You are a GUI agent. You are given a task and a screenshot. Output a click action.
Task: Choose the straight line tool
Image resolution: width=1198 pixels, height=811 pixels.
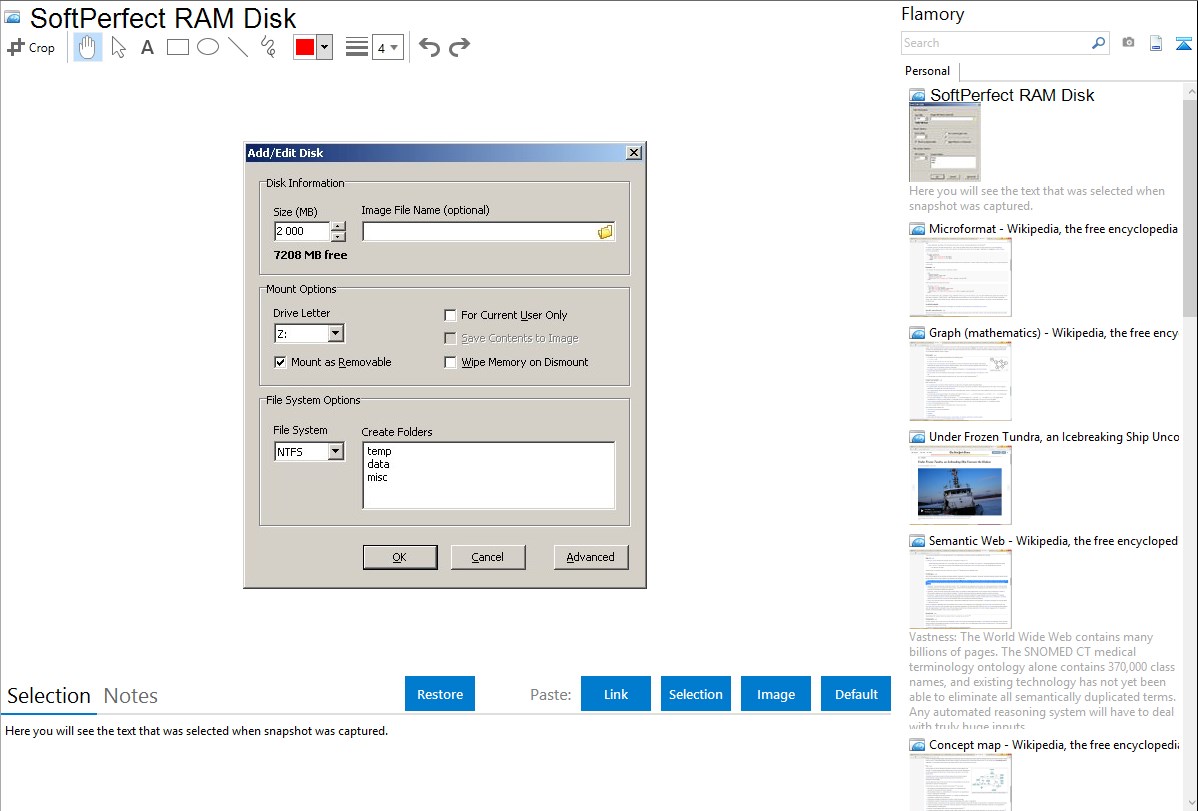pos(238,47)
